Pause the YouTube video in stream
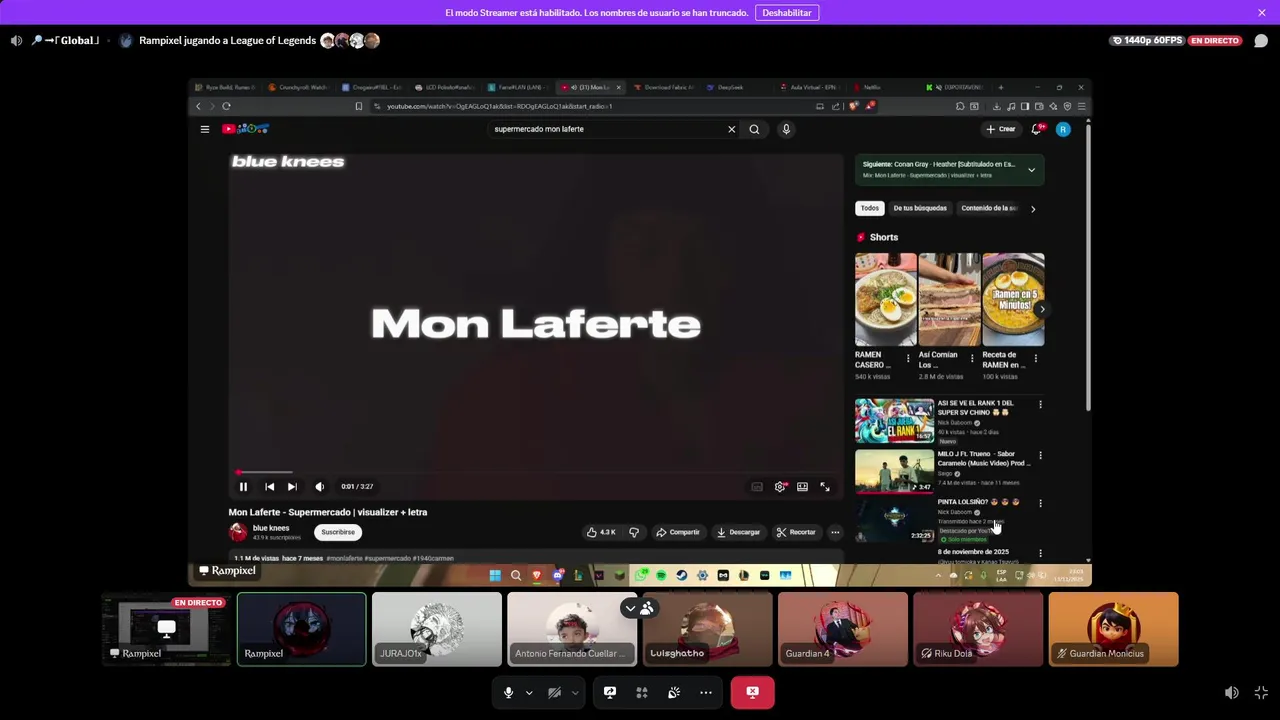 (243, 487)
